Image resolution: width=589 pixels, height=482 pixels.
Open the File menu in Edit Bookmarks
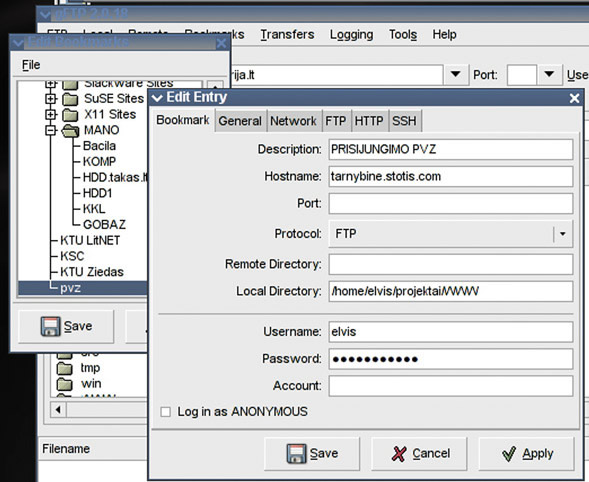click(x=31, y=65)
